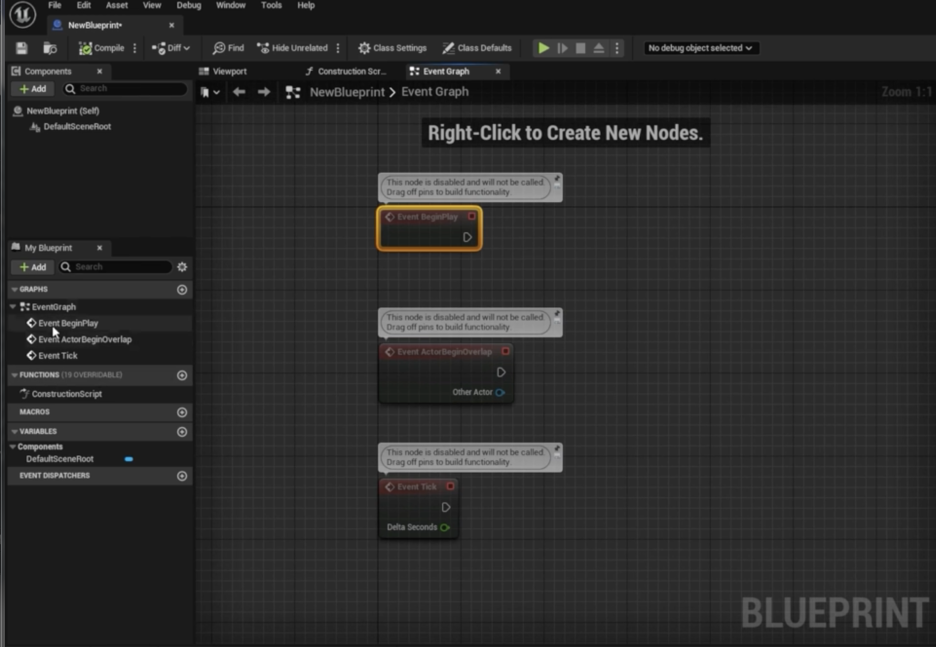Screen dimensions: 936x647
Task: Open the Help menu
Action: (306, 5)
